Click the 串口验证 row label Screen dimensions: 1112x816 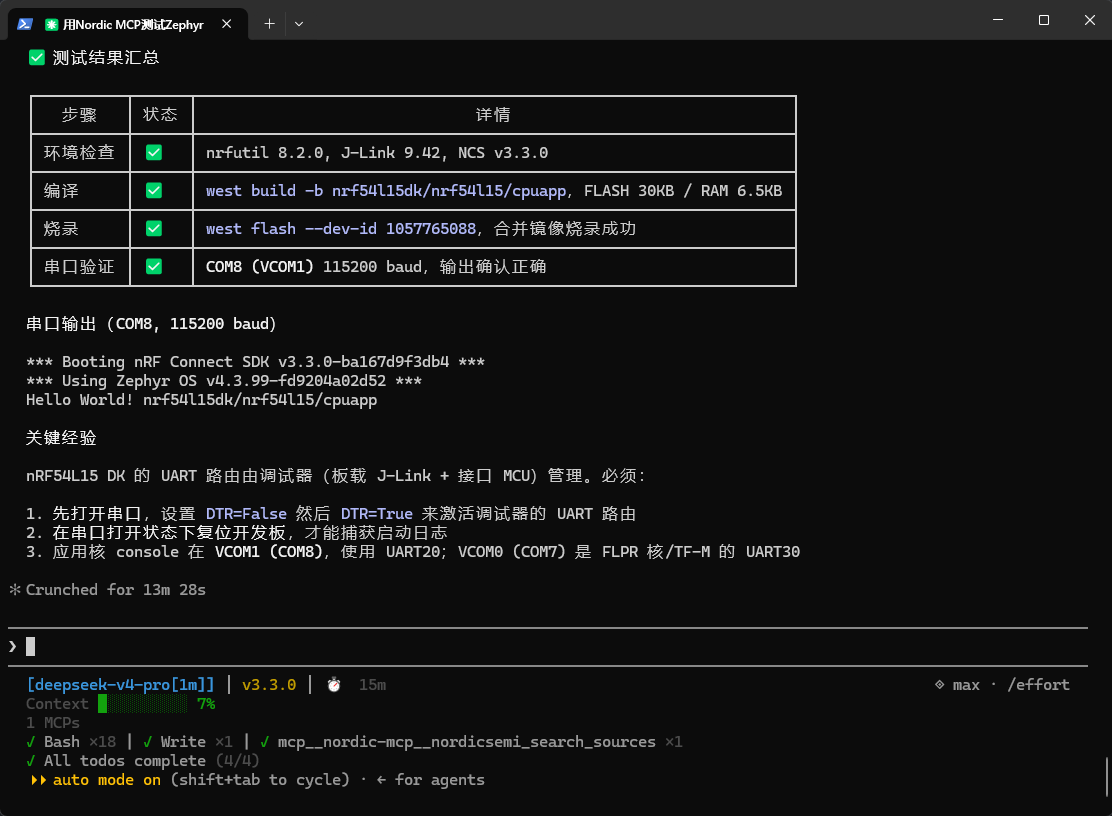tap(79, 267)
